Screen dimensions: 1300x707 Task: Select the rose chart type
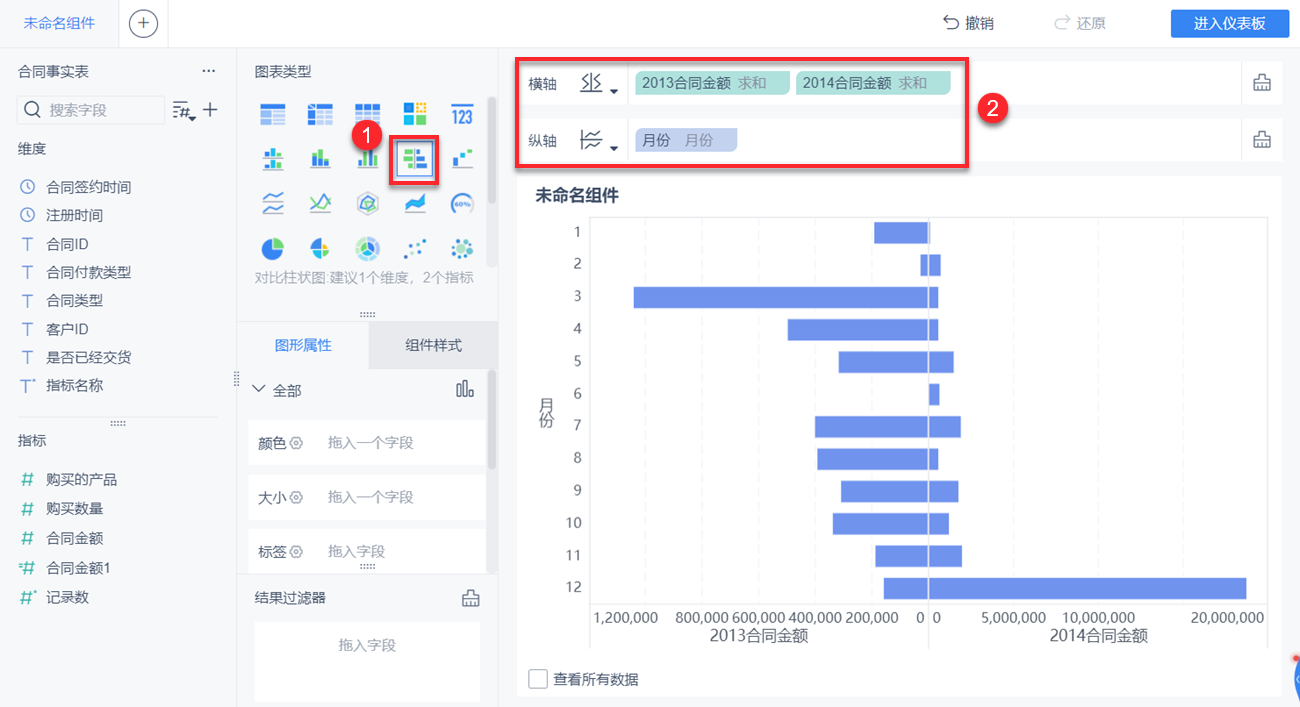point(319,247)
